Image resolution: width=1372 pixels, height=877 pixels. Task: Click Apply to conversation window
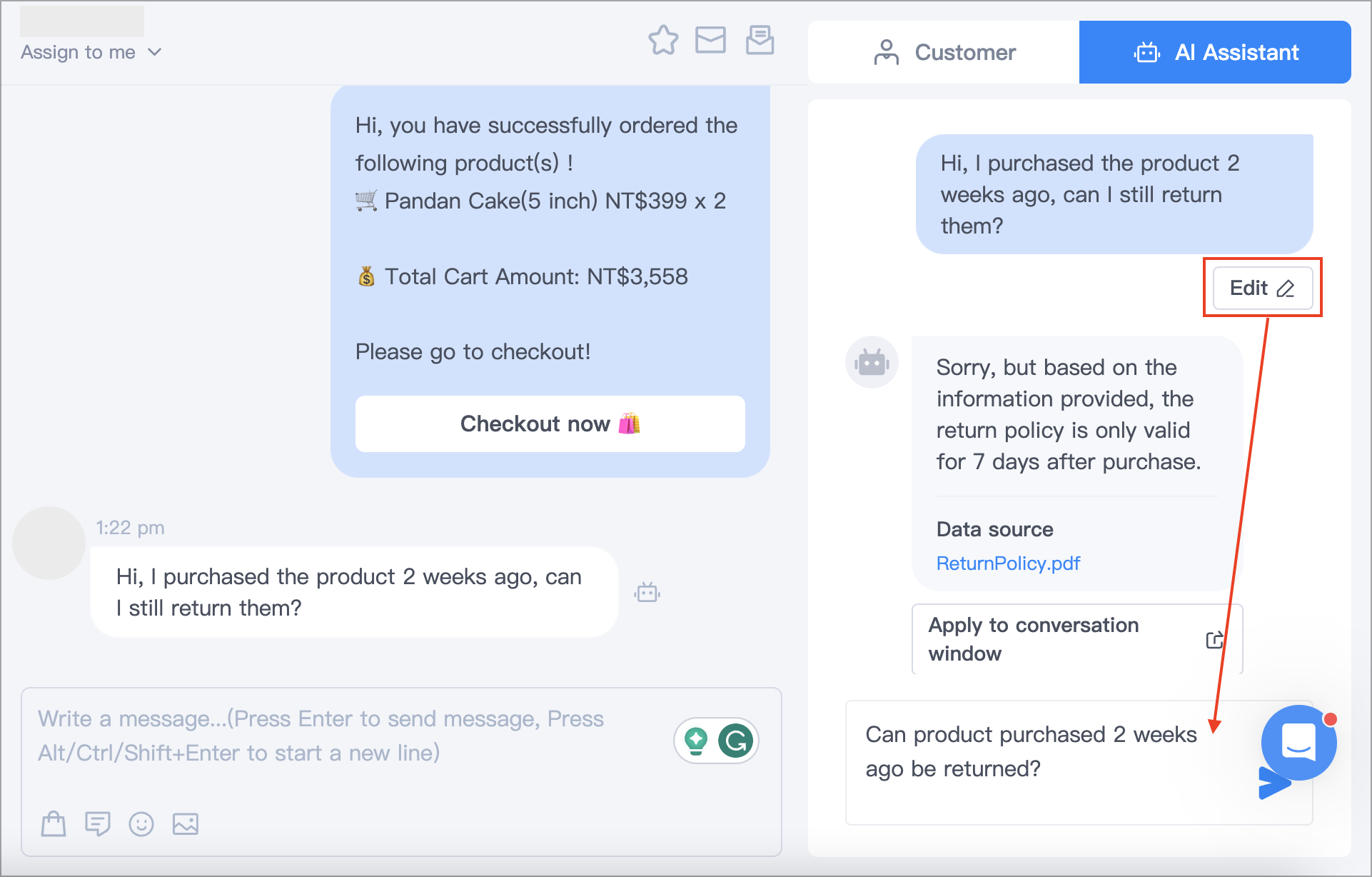[1077, 639]
